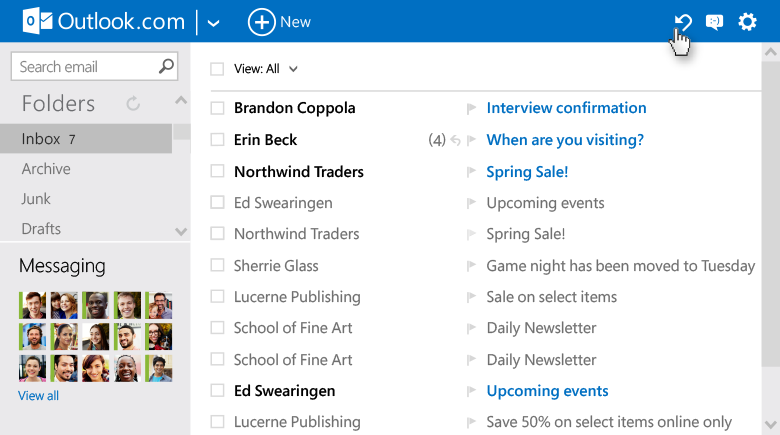This screenshot has height=435, width=780.
Task: Open the messaging chat icon in header
Action: tap(714, 22)
